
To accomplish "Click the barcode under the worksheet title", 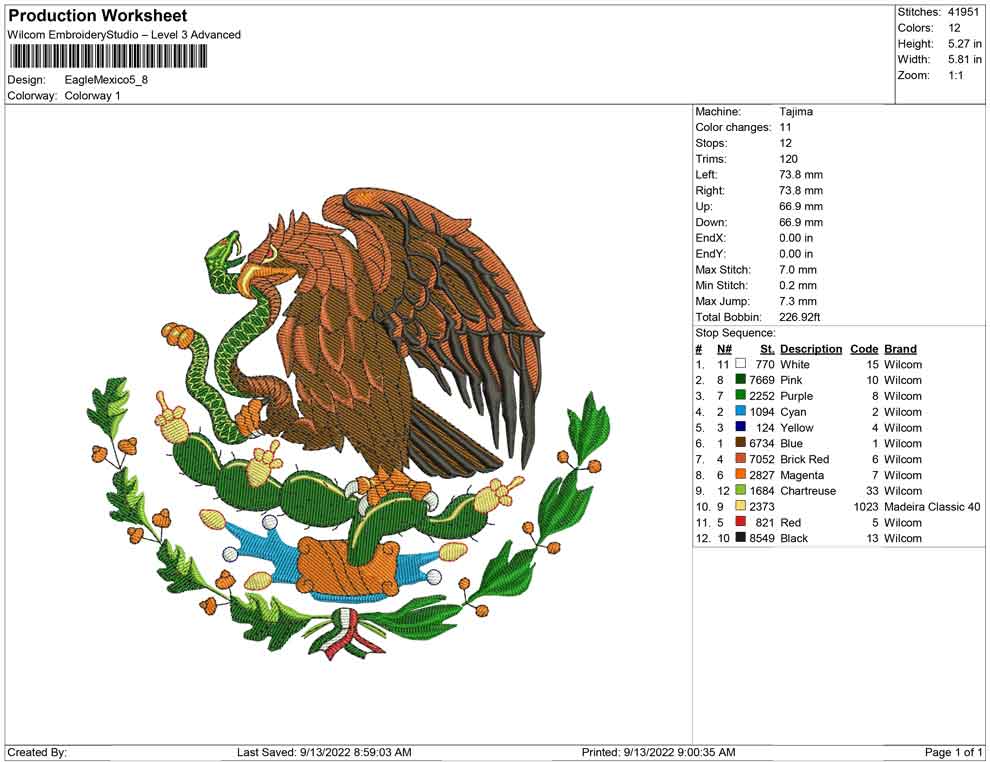I will pos(108,56).
